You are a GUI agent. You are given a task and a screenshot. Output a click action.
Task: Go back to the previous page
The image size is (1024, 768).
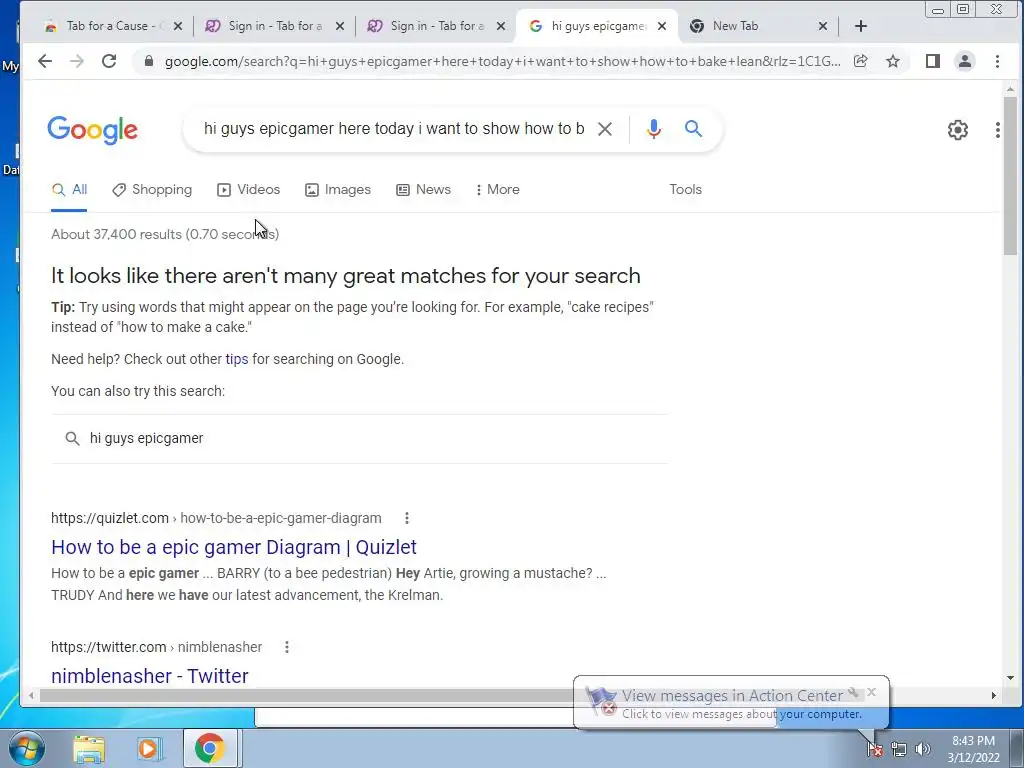coord(44,61)
